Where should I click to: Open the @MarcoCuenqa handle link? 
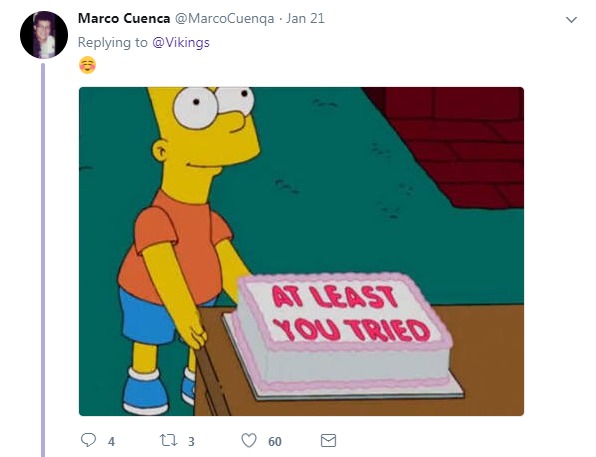pyautogui.click(x=224, y=19)
